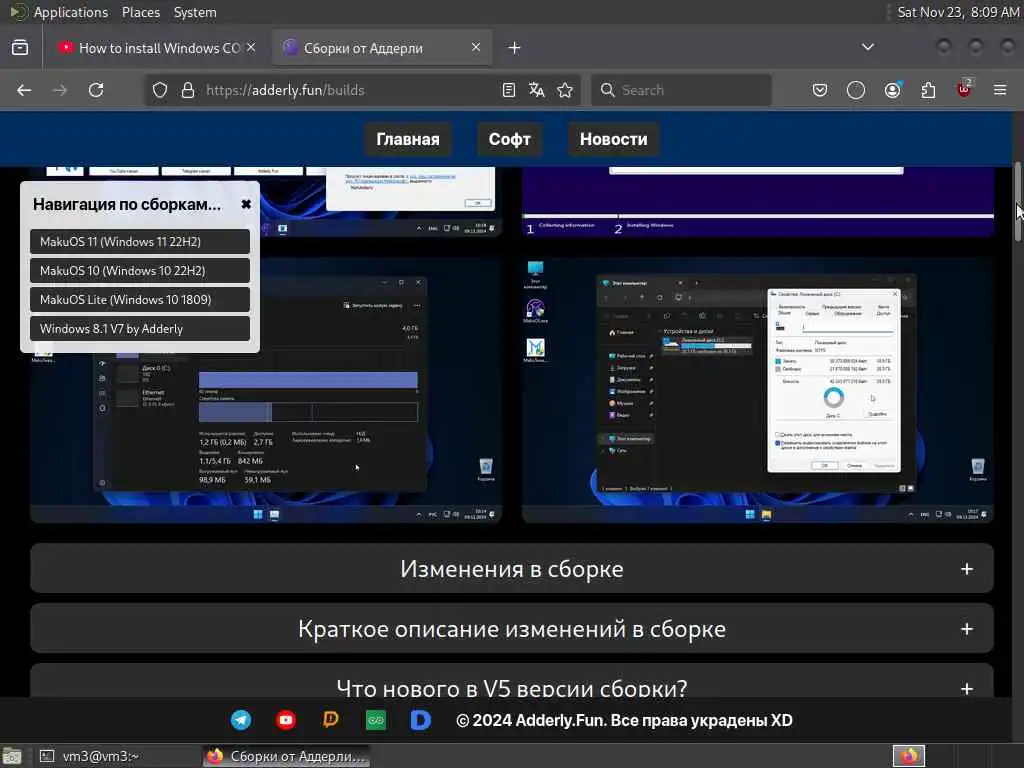Click the 'Софт' navigation button
The height and width of the screenshot is (768, 1024).
[509, 139]
